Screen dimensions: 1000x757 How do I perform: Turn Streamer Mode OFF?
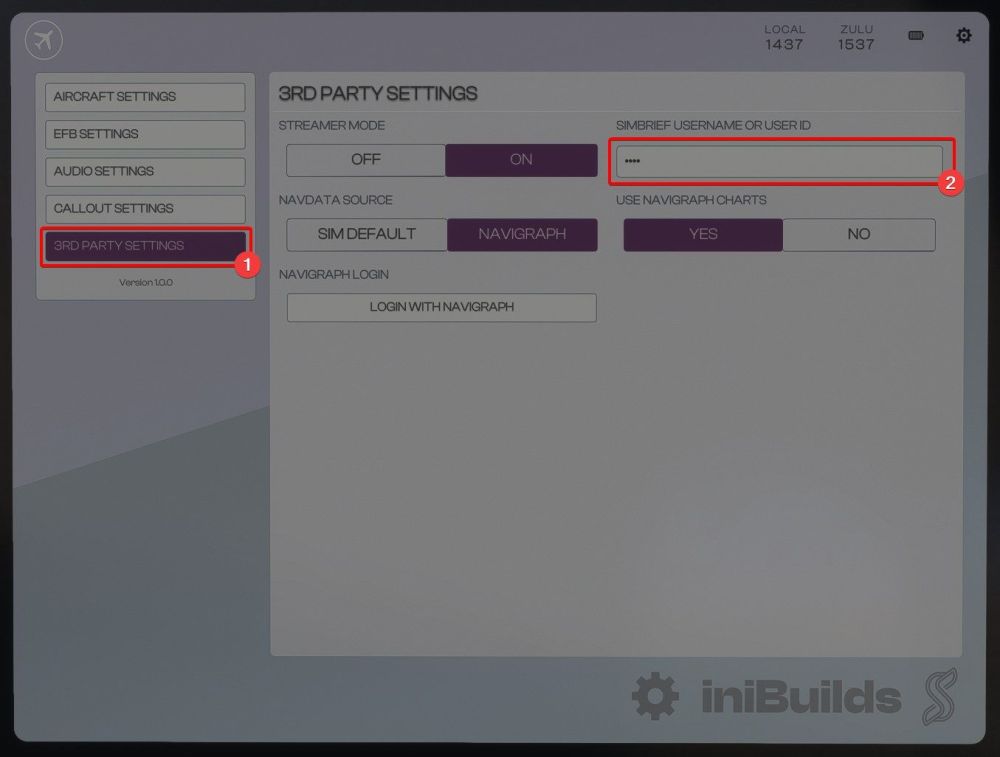[x=365, y=159]
